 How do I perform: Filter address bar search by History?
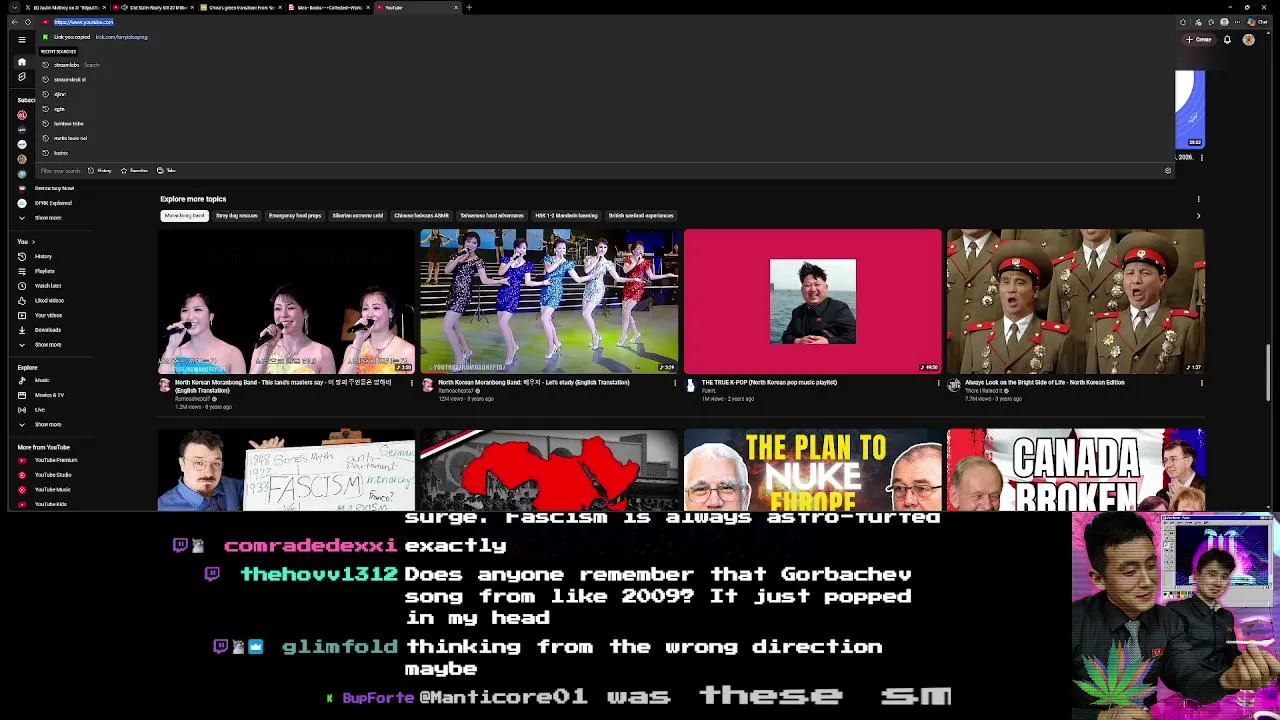(100, 171)
